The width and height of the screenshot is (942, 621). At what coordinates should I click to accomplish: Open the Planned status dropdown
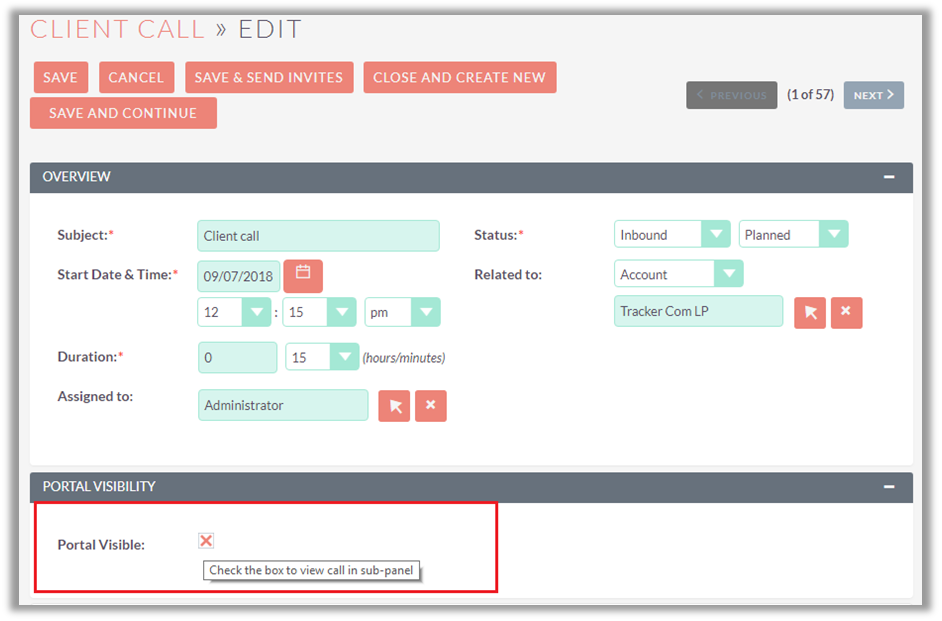(794, 235)
